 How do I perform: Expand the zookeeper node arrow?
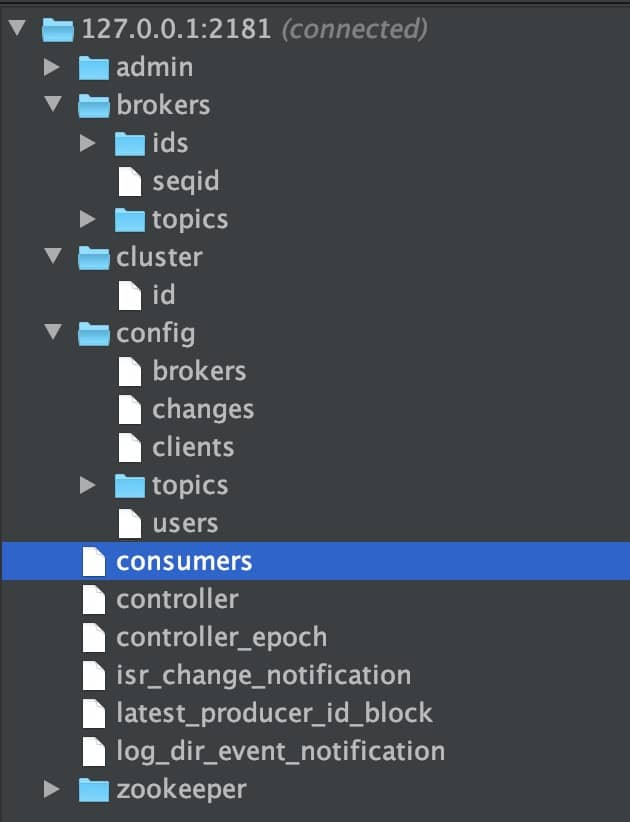[x=51, y=789]
